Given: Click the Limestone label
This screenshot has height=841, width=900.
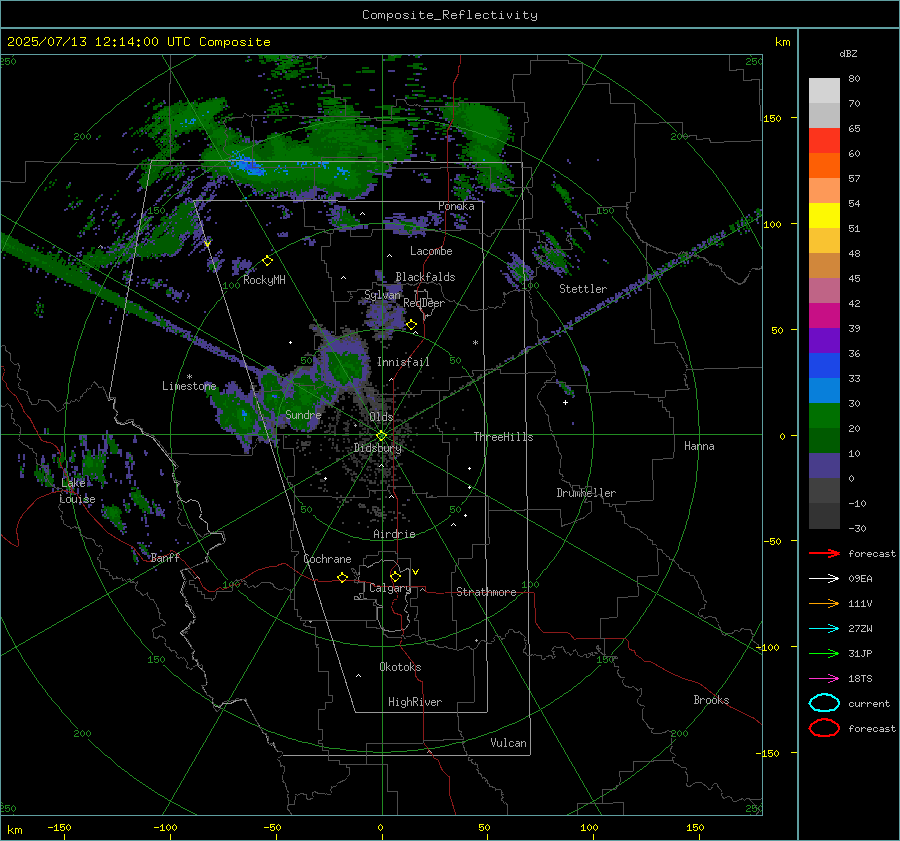Looking at the screenshot, I should point(189,386).
